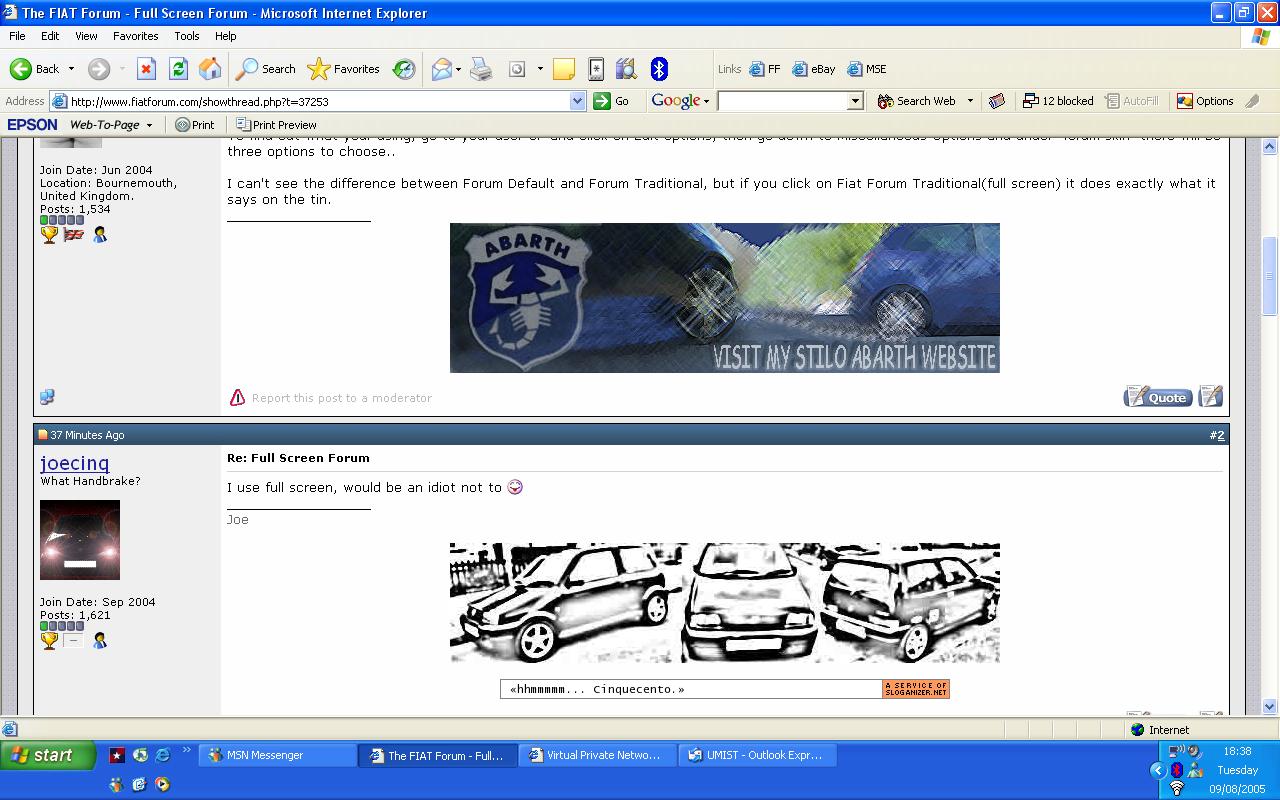The height and width of the screenshot is (800, 1280).
Task: Open the File menu
Action: coord(17,36)
